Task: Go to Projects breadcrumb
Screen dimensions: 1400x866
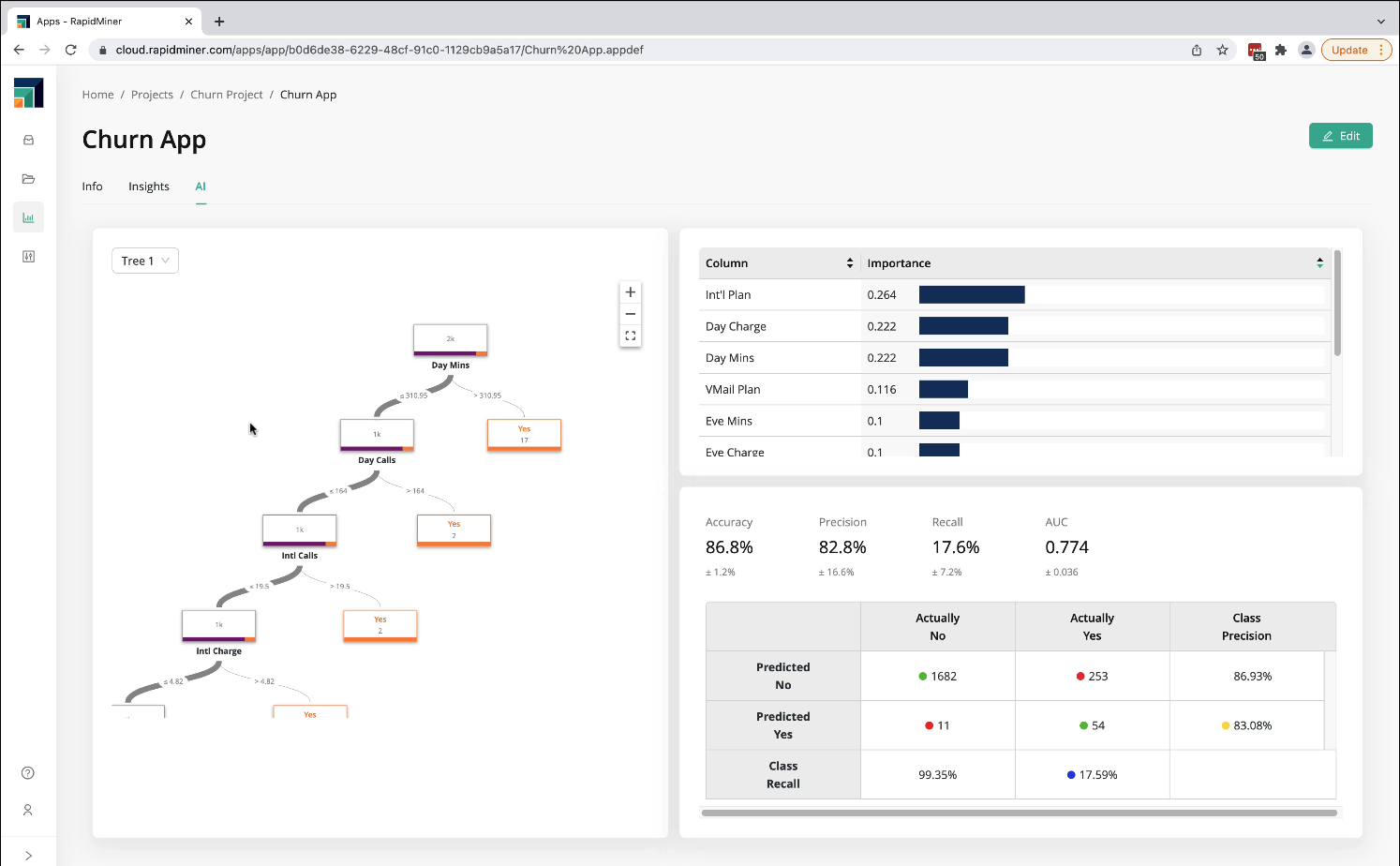Action: 152,95
